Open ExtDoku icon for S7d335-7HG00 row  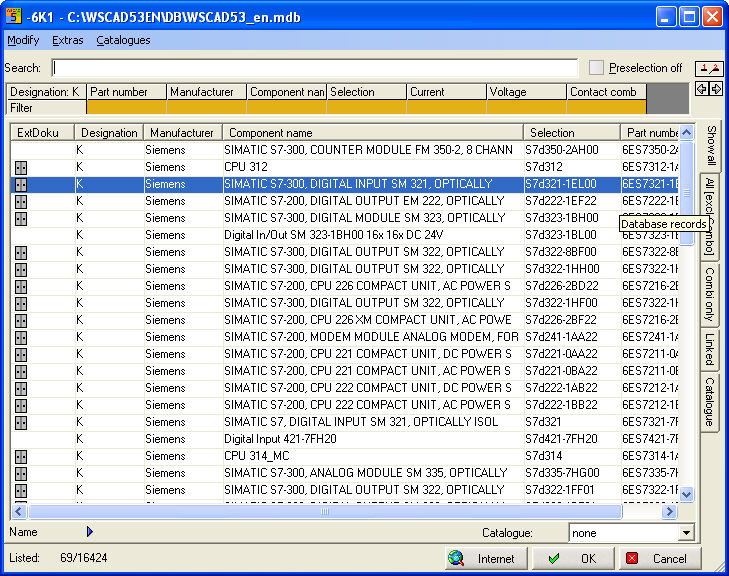point(20,474)
